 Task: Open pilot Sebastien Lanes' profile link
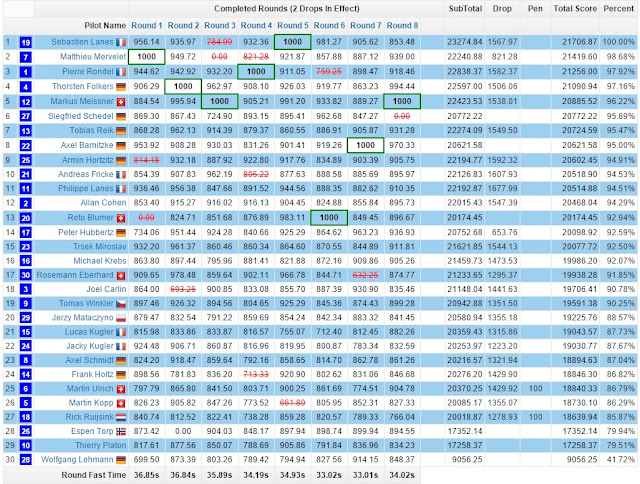[x=82, y=42]
